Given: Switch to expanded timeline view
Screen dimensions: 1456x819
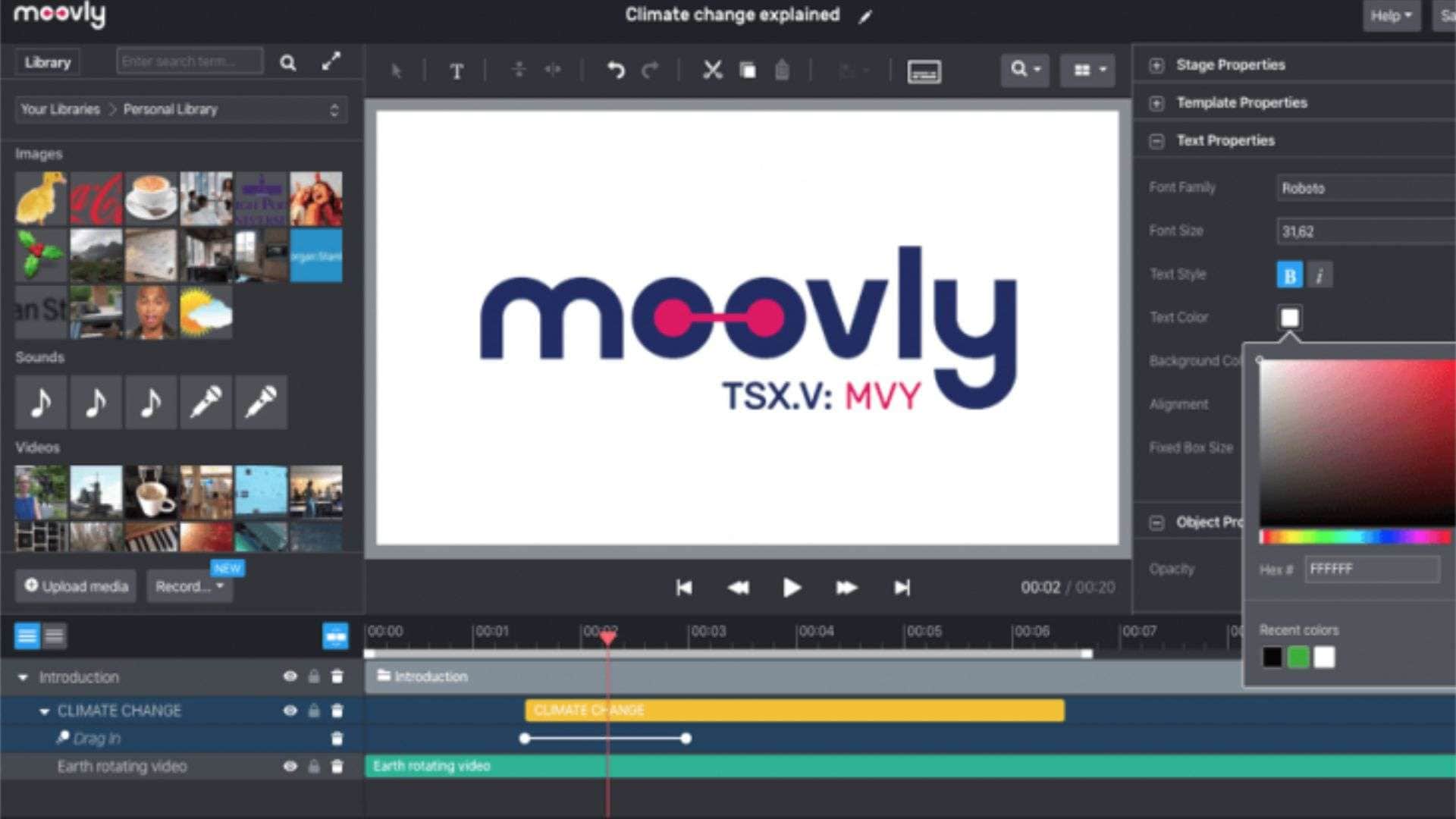Looking at the screenshot, I should tap(27, 635).
